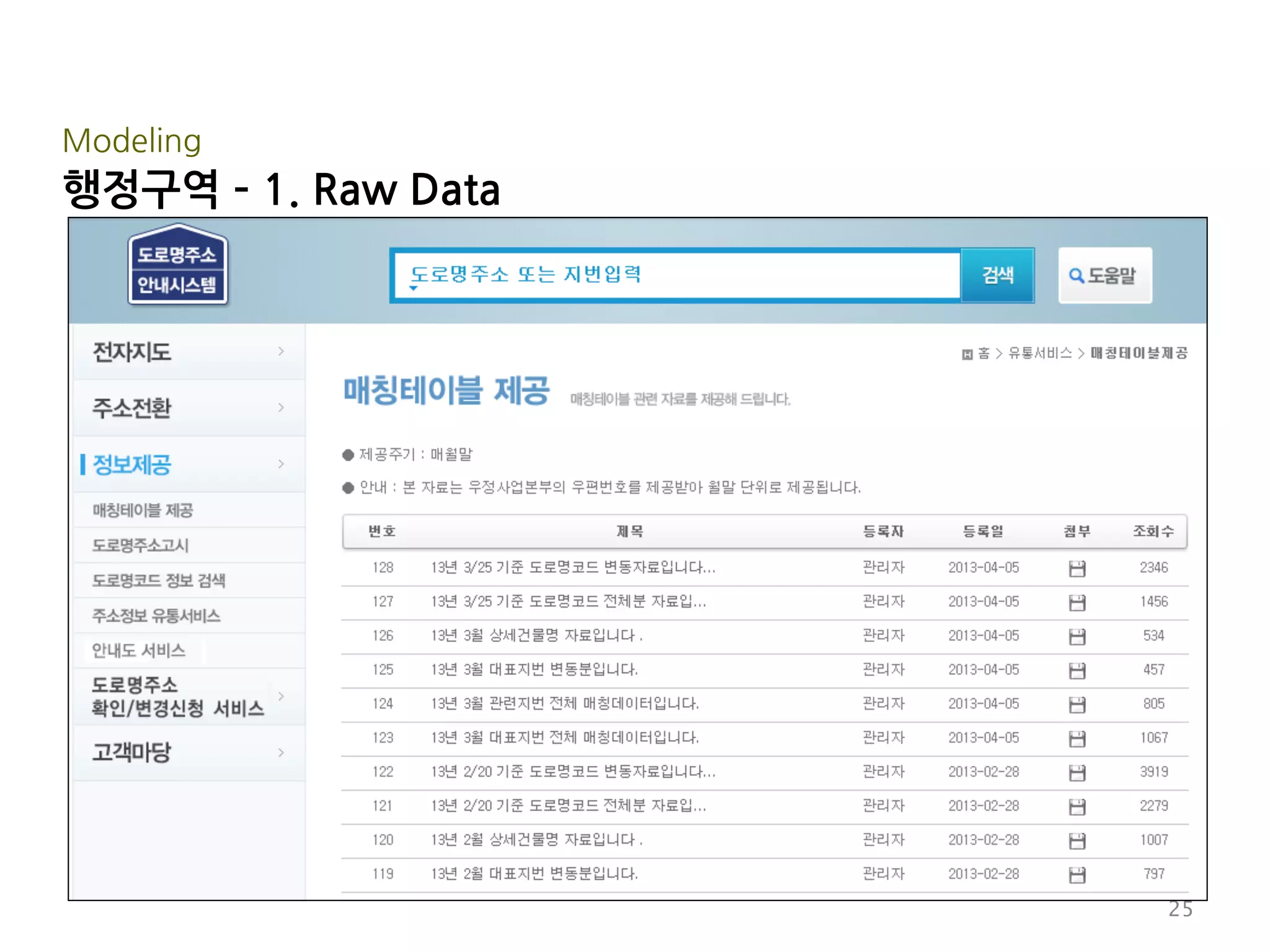Open post '13년 3/25 기준 도로명코드 전체분 자료입...'
The width and height of the screenshot is (1270, 952).
click(569, 602)
